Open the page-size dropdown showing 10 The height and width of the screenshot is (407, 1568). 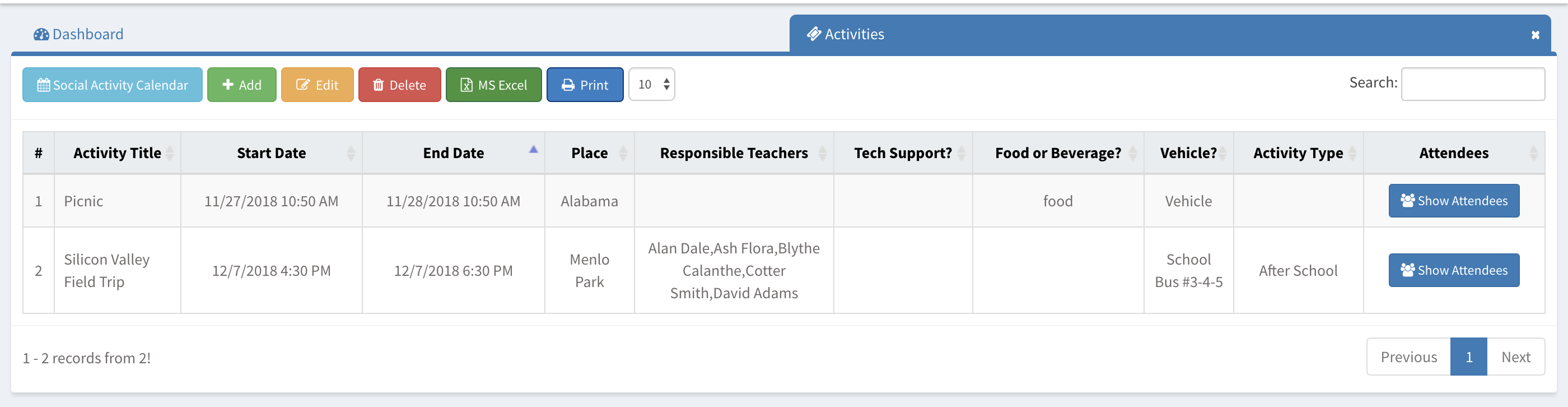point(651,84)
